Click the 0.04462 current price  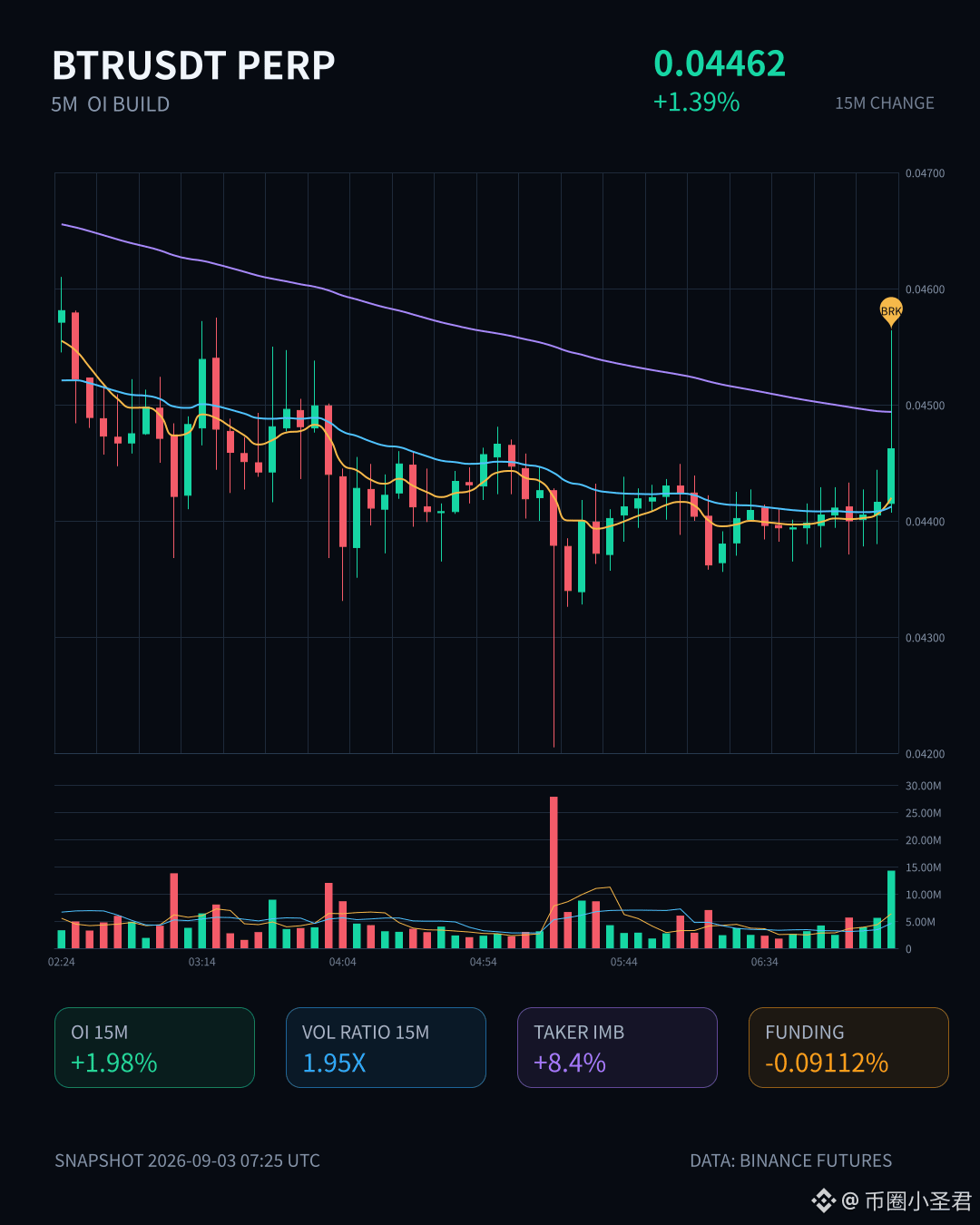tap(720, 64)
